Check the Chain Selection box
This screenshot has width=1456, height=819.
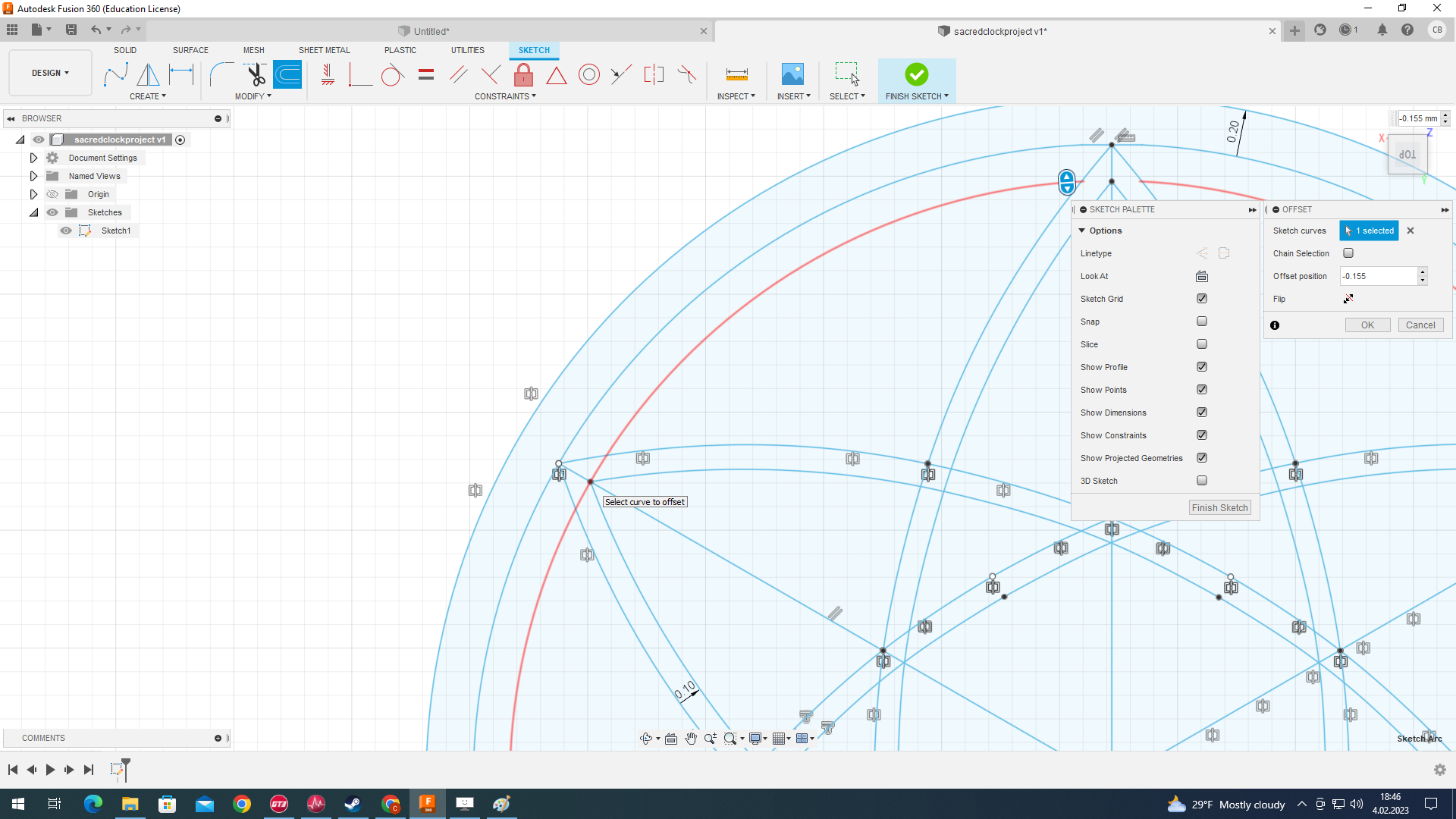click(x=1348, y=253)
